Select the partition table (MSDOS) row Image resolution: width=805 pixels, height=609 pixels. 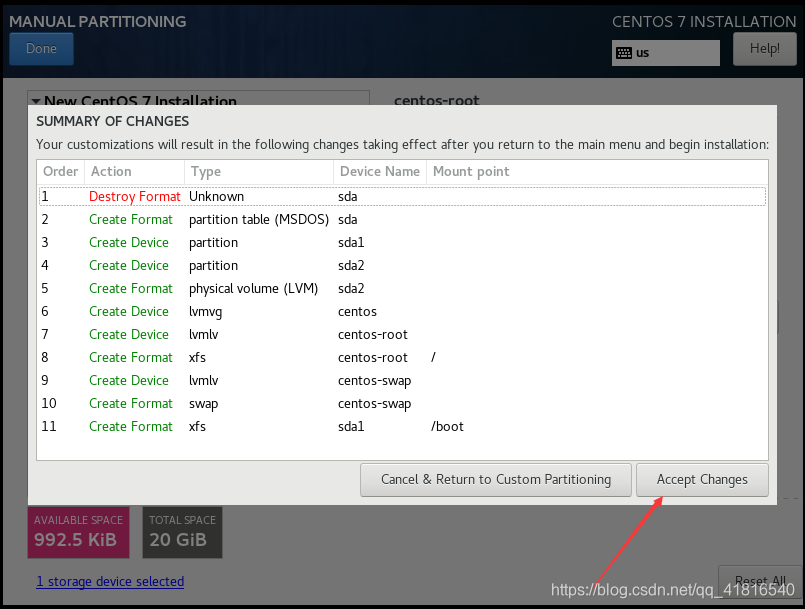click(x=402, y=220)
